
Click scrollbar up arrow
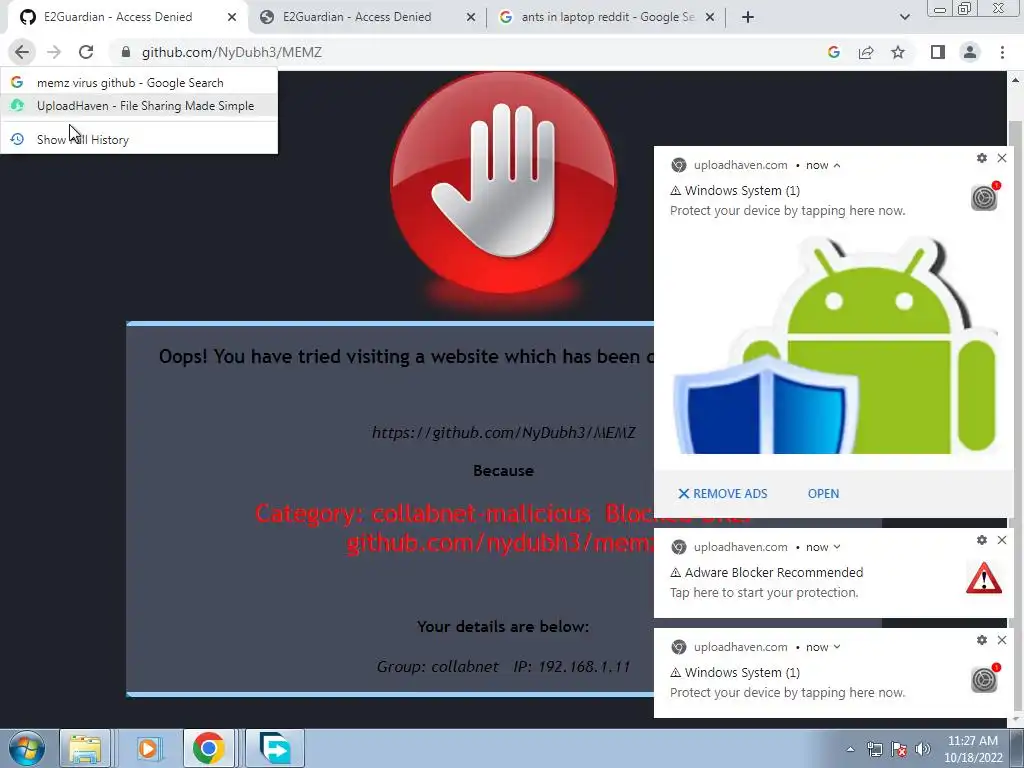[1015, 80]
